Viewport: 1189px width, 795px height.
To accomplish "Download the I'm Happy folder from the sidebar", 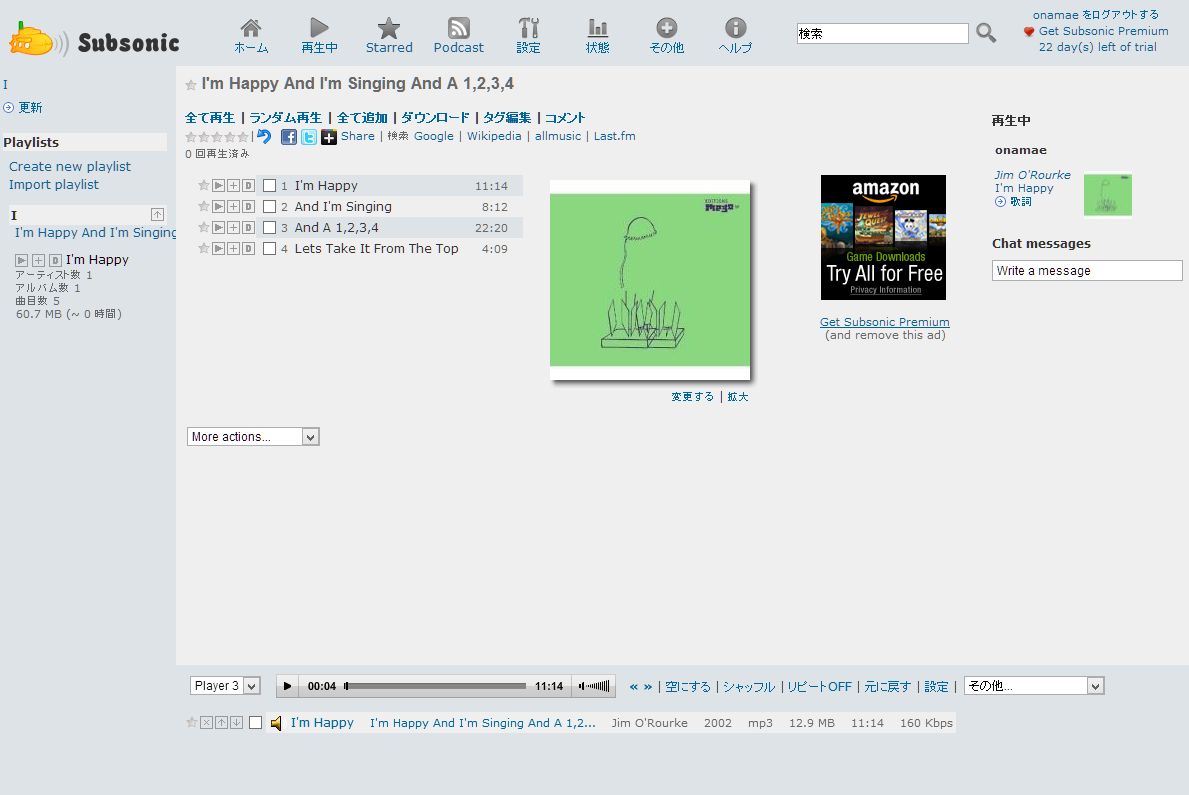I will 55,260.
